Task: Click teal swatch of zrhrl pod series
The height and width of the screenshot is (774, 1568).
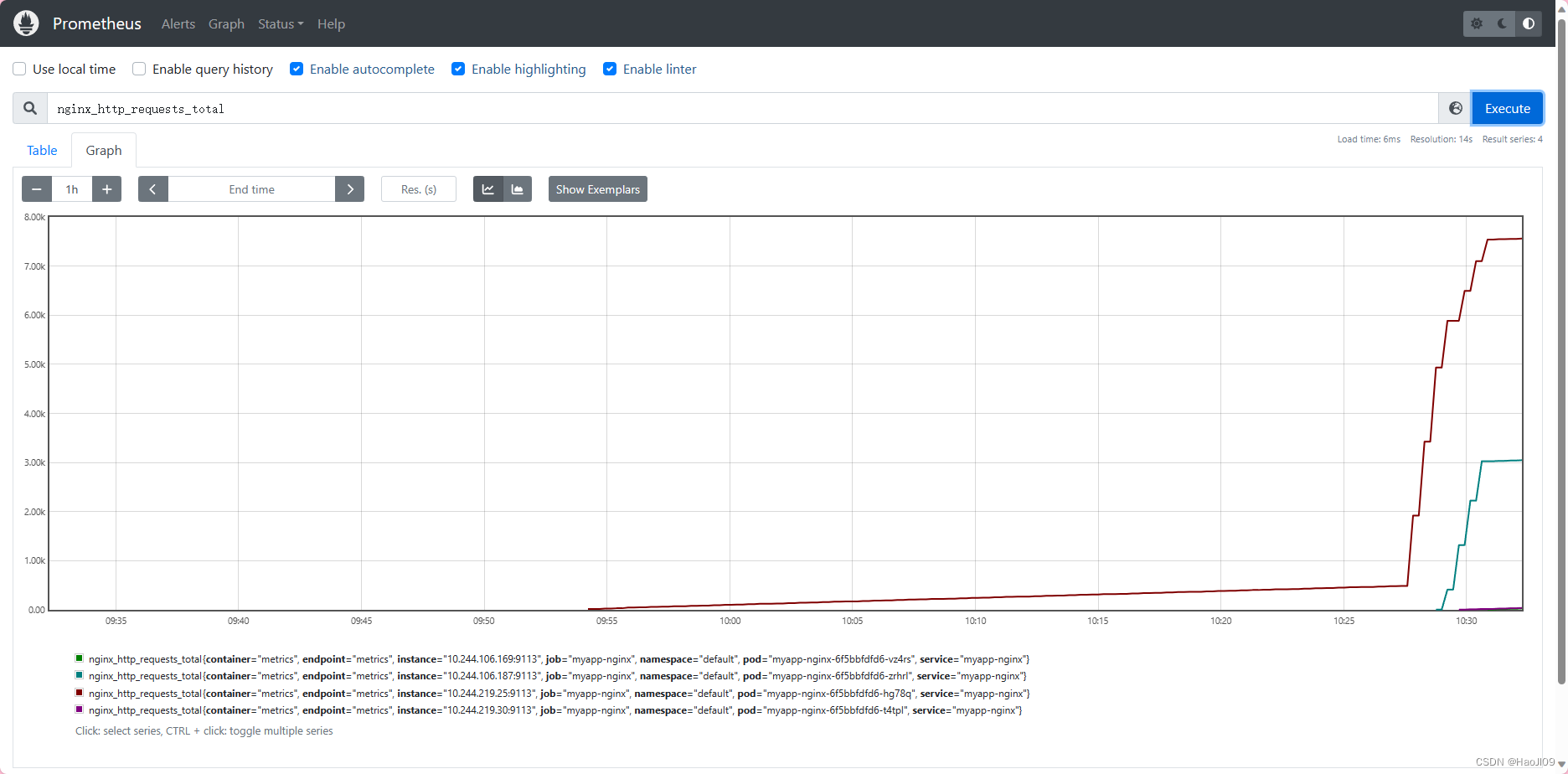Action: pos(80,675)
